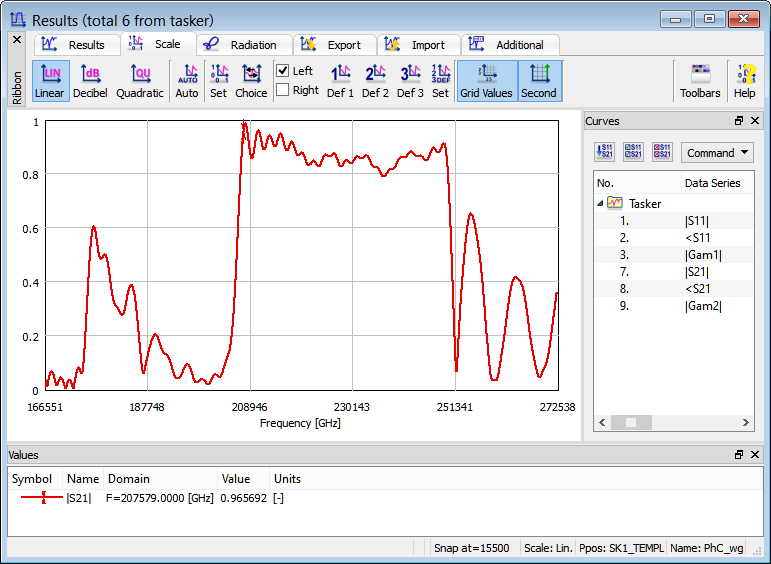Enable the Right axis checkbox
This screenshot has height=564, width=771.
point(283,90)
